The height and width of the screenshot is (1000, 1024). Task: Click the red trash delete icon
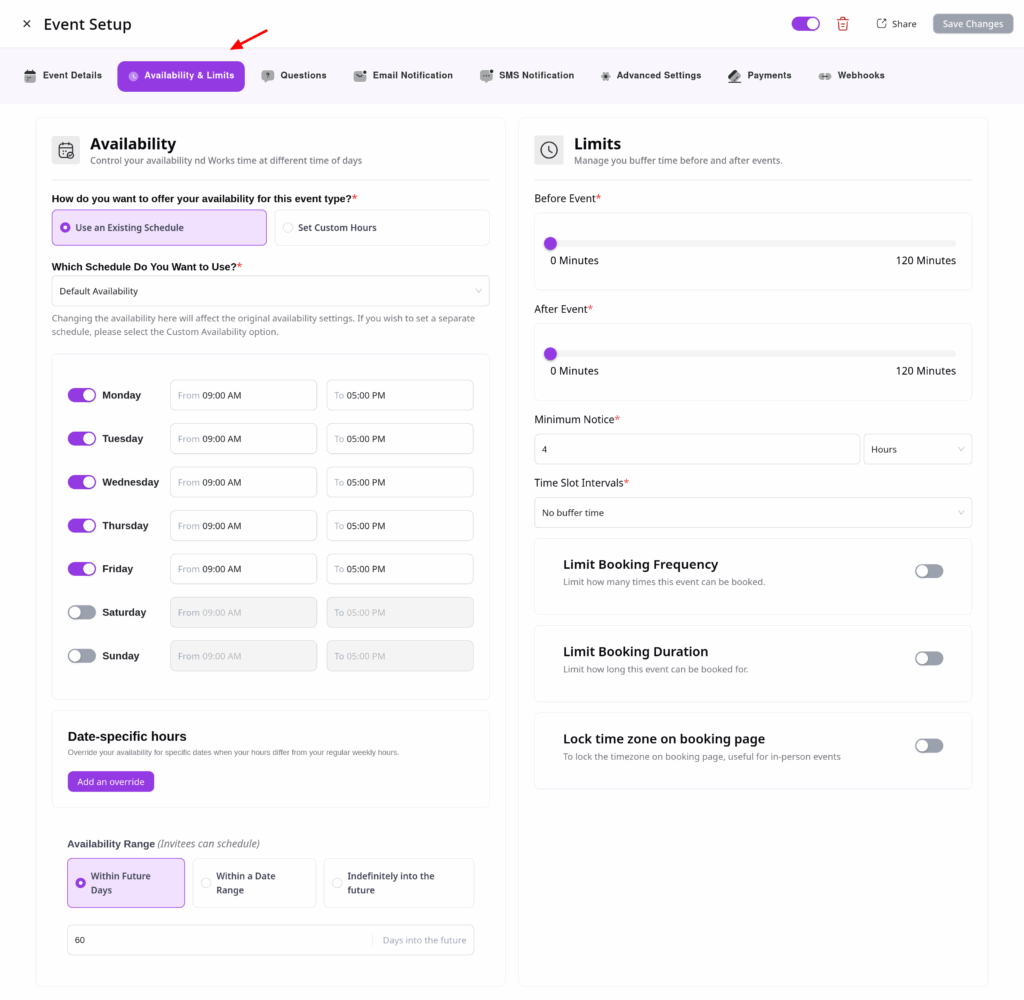point(843,24)
